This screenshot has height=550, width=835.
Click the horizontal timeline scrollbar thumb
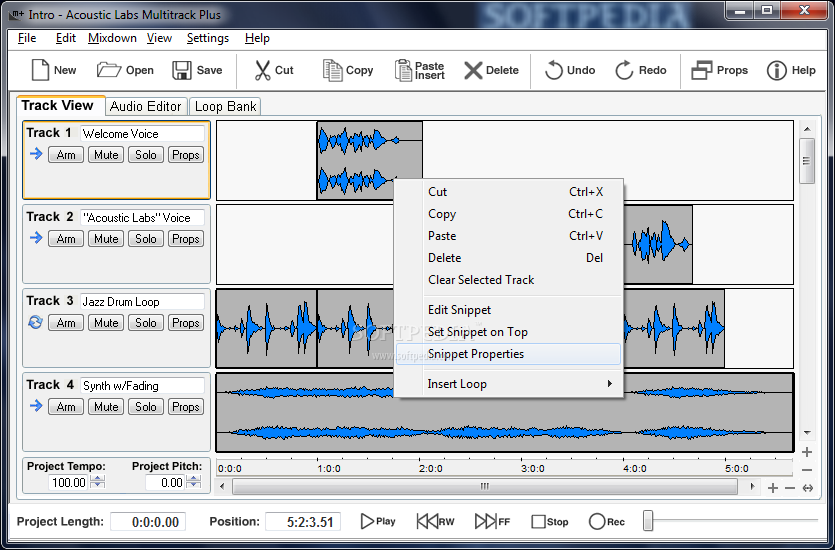click(485, 487)
